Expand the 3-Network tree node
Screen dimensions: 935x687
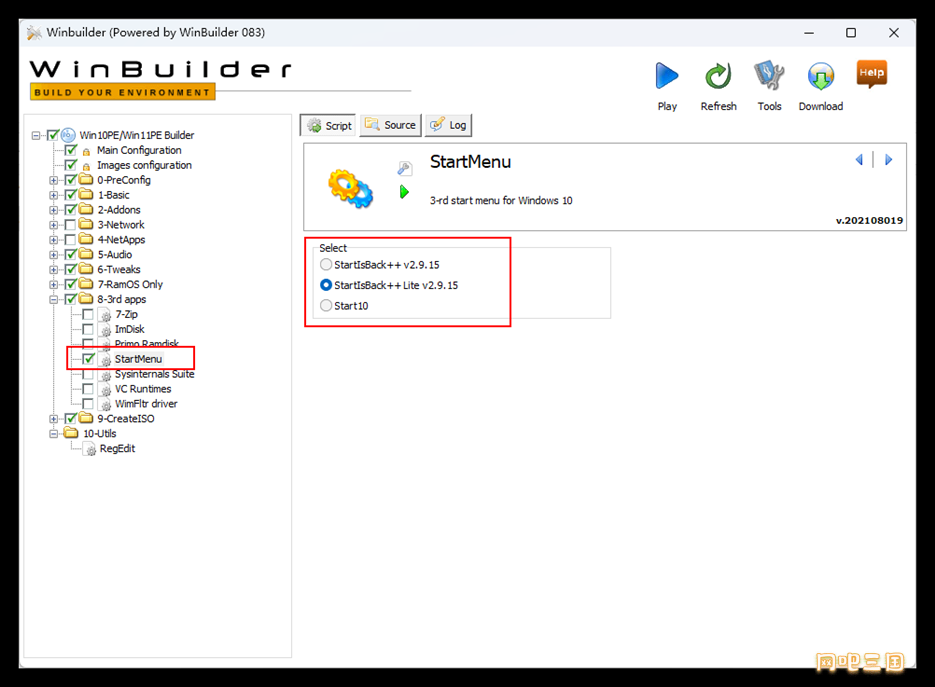[54, 225]
